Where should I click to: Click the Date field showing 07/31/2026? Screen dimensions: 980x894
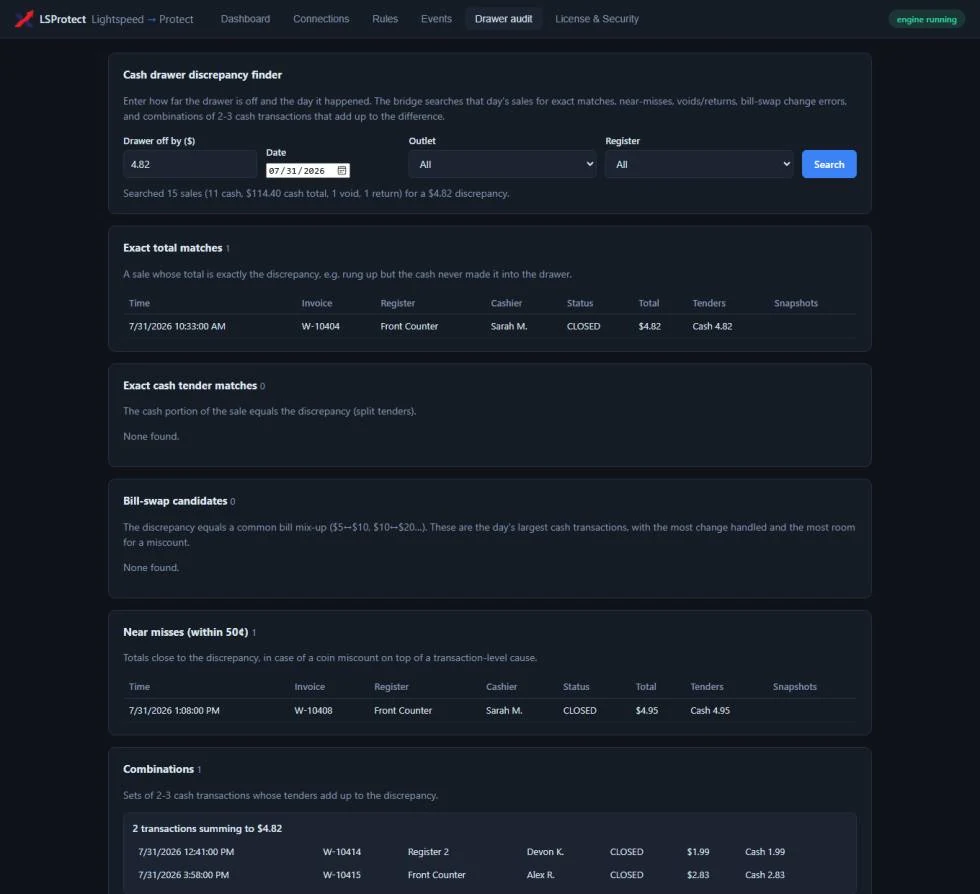[308, 171]
